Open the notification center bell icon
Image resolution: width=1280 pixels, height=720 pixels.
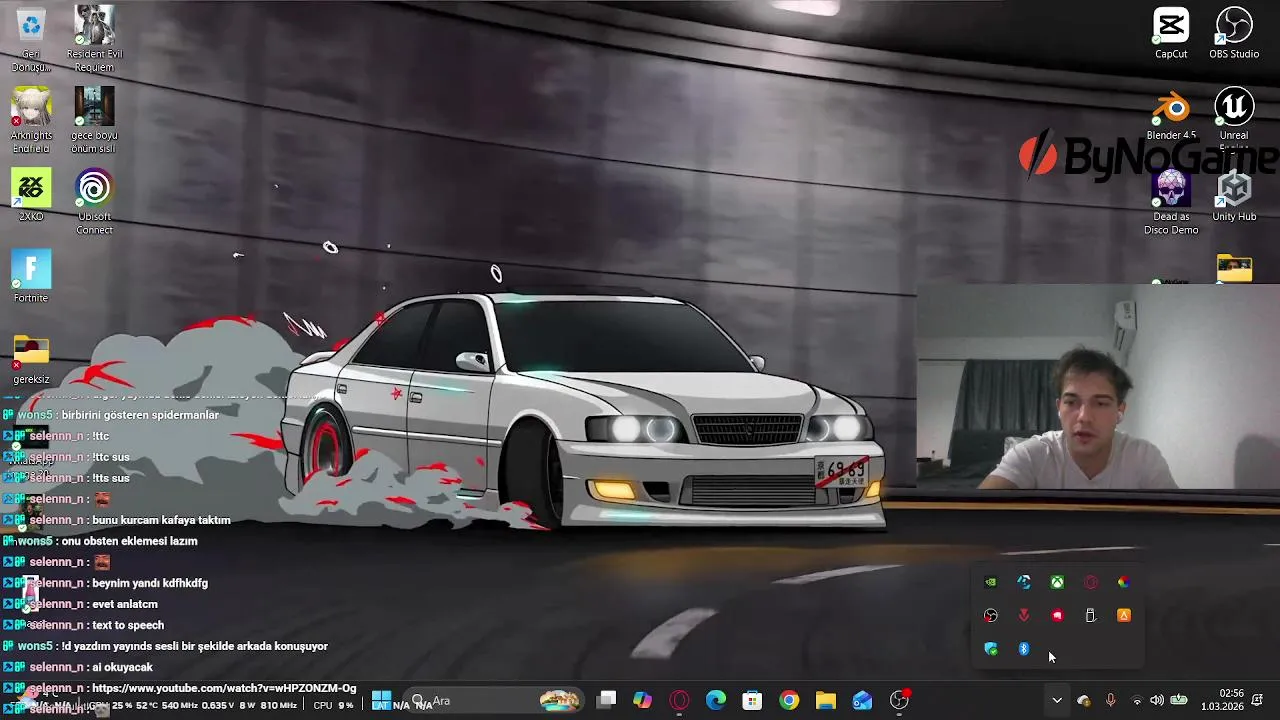1258,700
